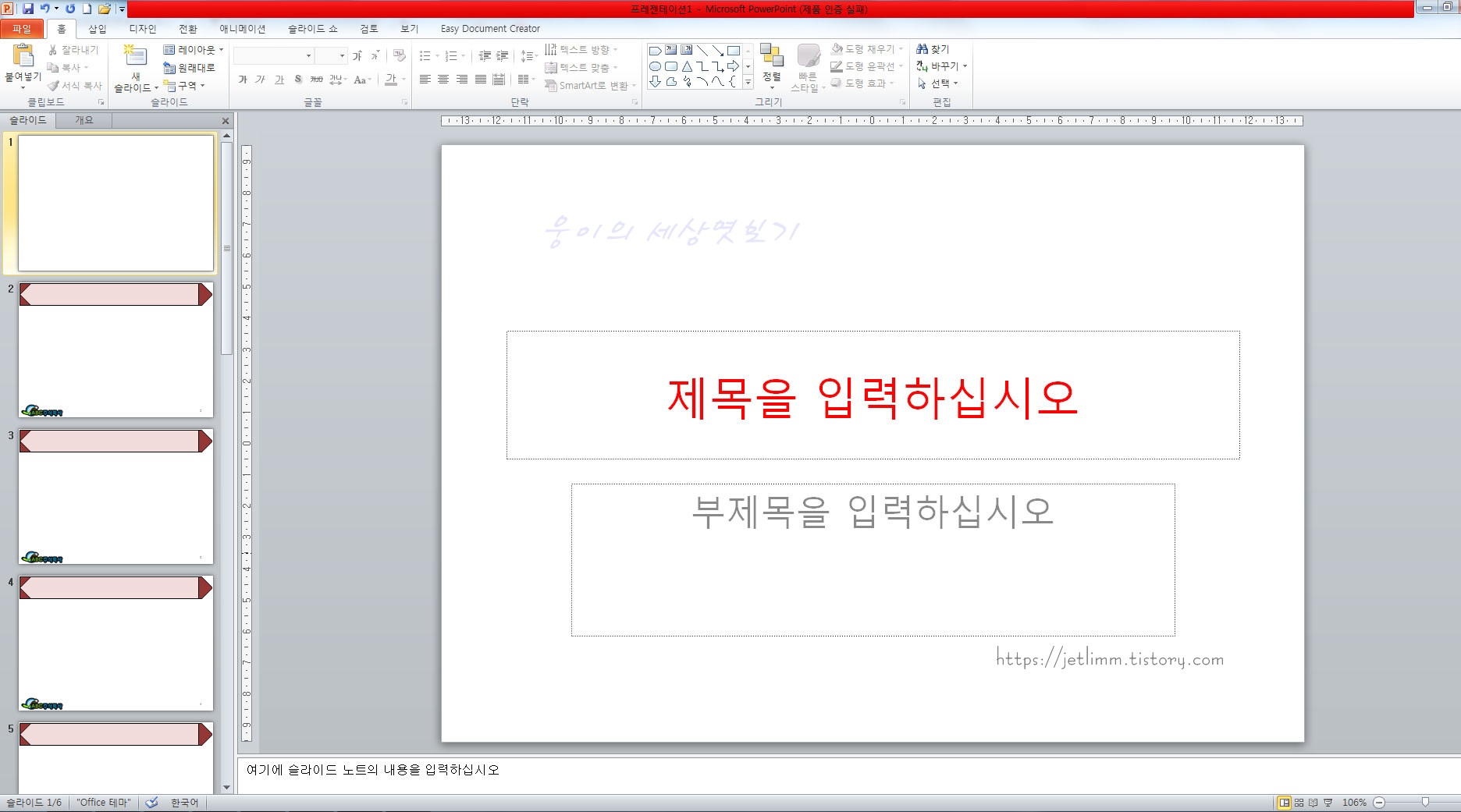Align text left

pos(425,80)
